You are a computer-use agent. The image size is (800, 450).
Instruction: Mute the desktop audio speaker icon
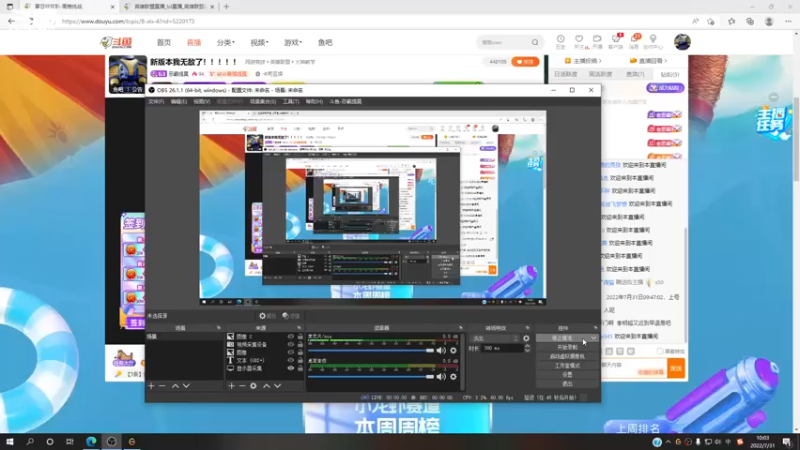[x=441, y=377]
